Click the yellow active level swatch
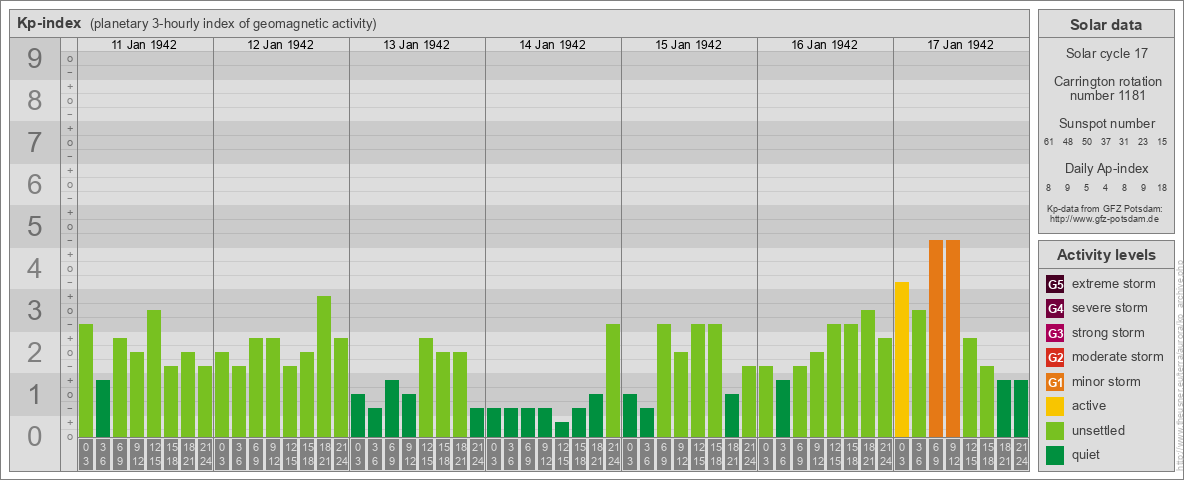 (x=1055, y=406)
